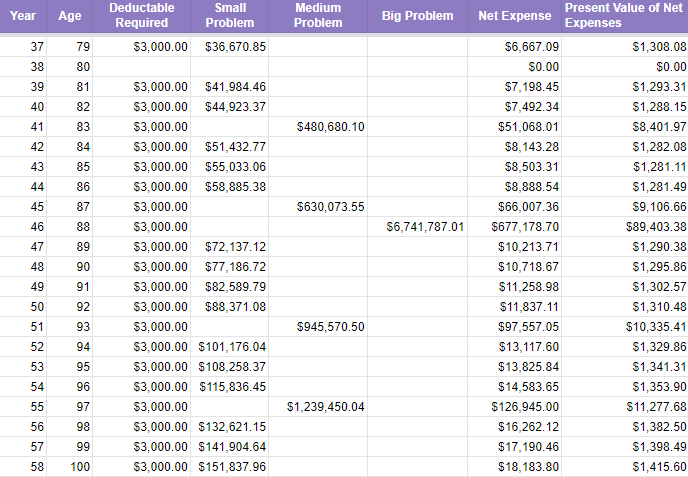
Task: Select the Year column header
Action: [23, 16]
